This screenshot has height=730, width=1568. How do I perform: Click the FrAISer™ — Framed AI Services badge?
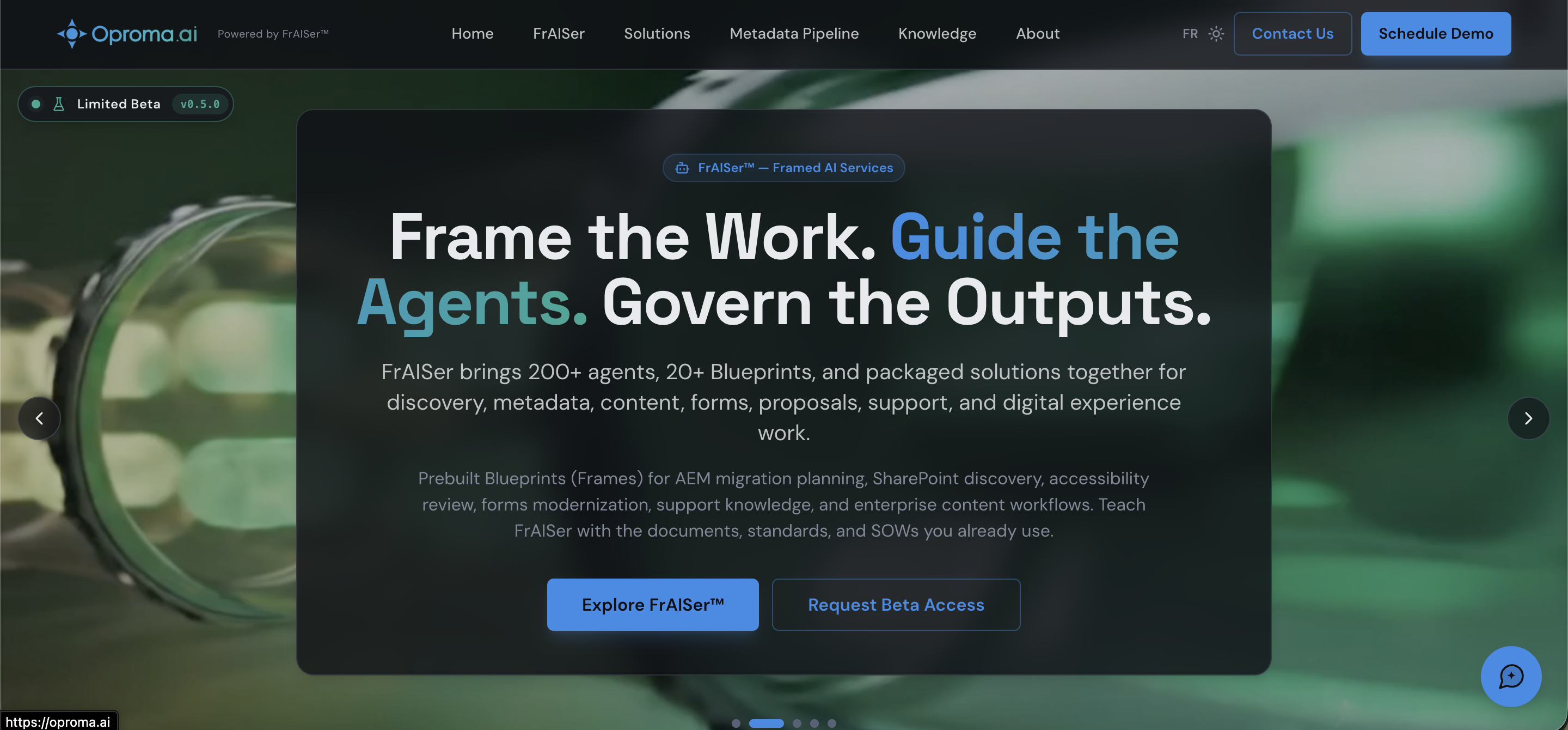point(783,168)
